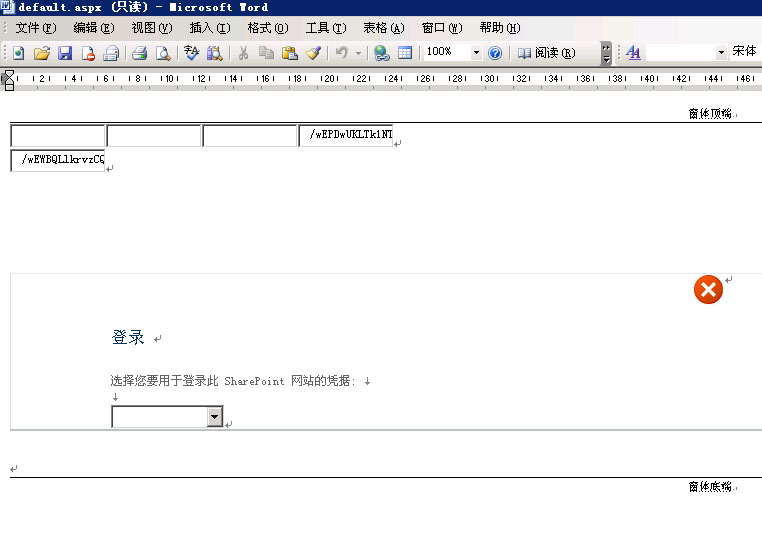Open the zoom percentage dropdown arrow
Viewport: 762px width, 540px height.
coord(476,52)
